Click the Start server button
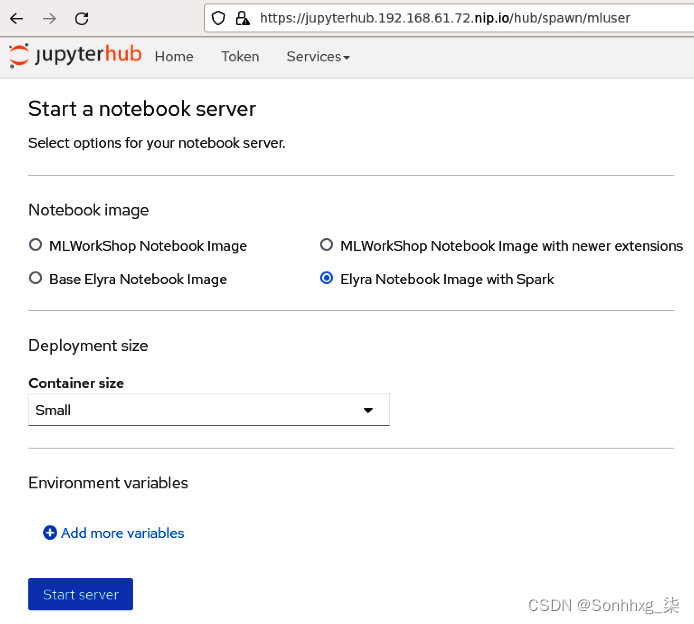The height and width of the screenshot is (624, 694). [x=81, y=594]
